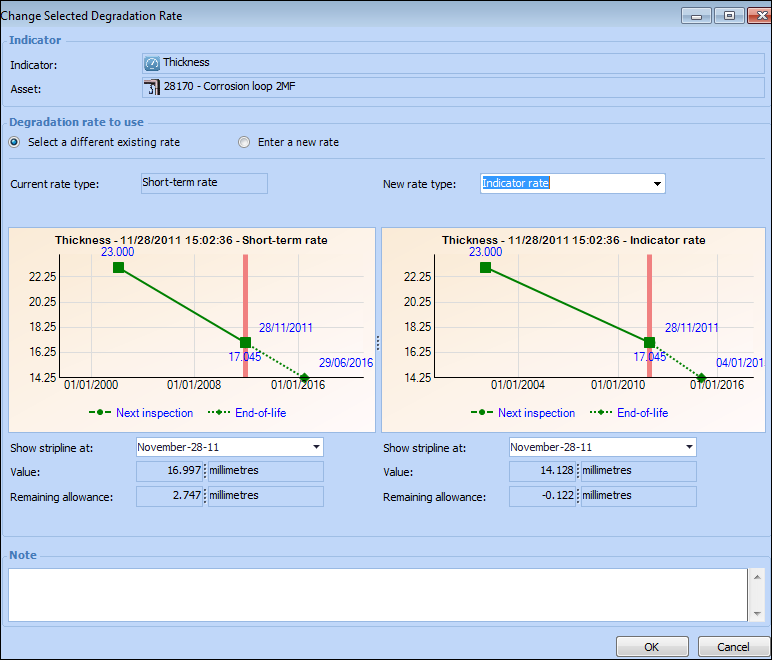This screenshot has height=660, width=772.
Task: Click the splitter handle between the two charts
Action: tap(378, 342)
